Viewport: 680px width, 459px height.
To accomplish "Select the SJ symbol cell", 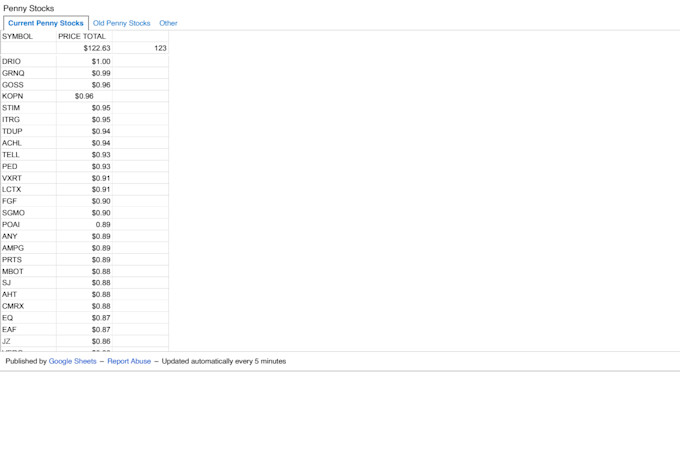I will [x=29, y=283].
